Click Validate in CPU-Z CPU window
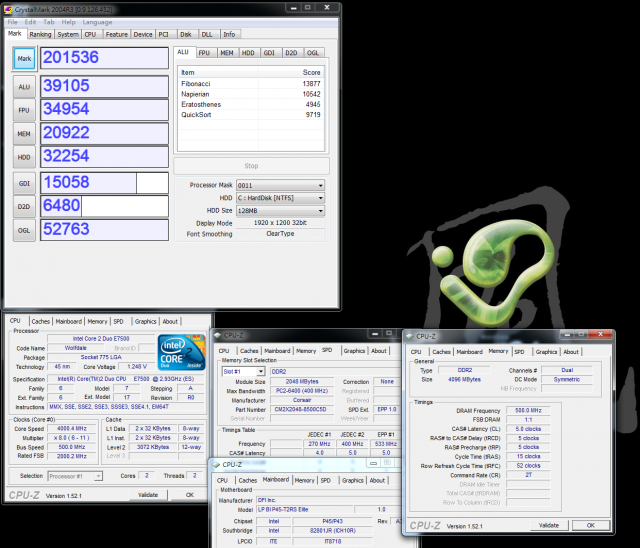The height and width of the screenshot is (548, 640). pyautogui.click(x=148, y=495)
